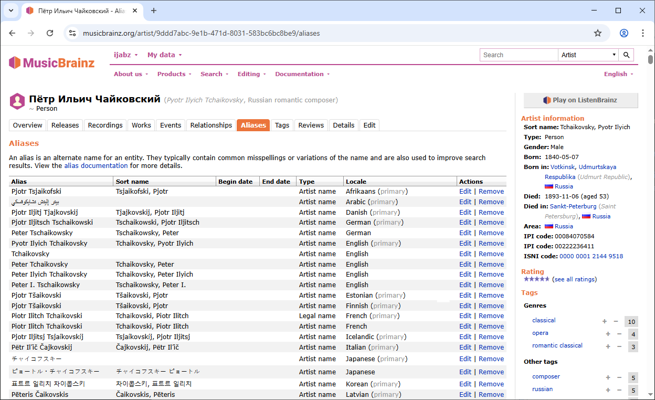Open the Chrome profile icon

[x=623, y=33]
